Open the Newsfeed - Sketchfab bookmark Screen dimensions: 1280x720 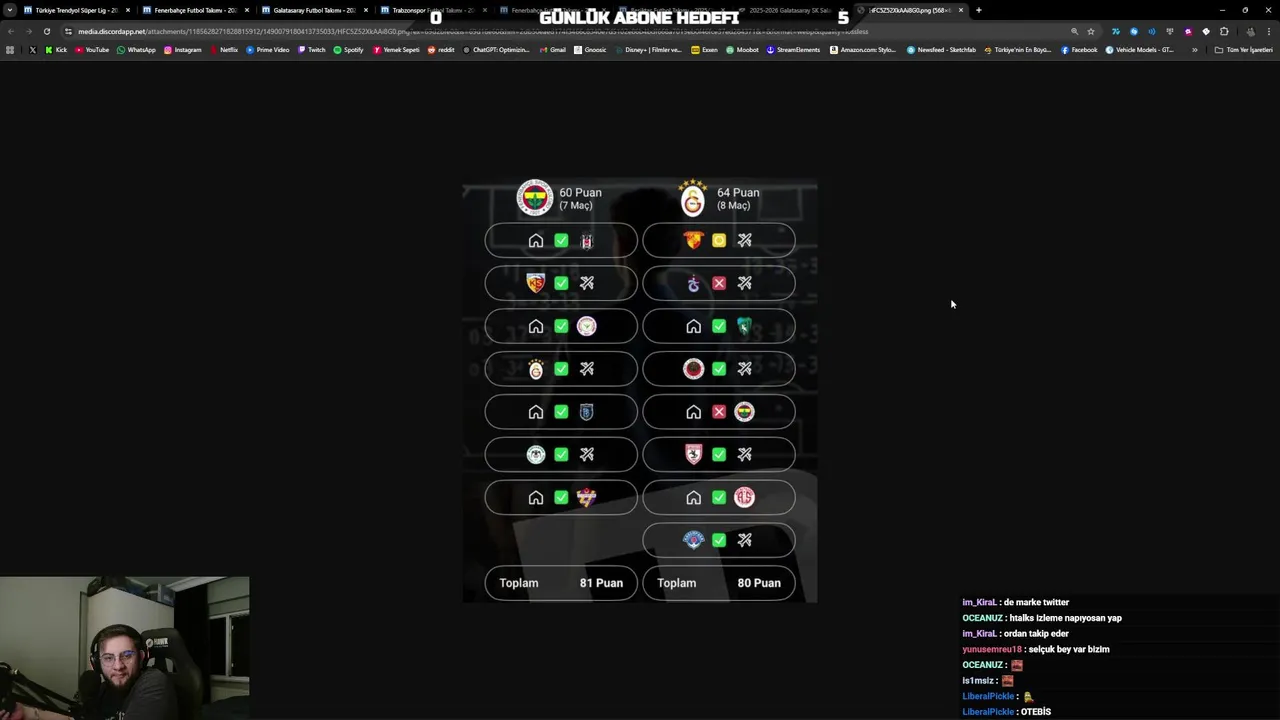(941, 50)
